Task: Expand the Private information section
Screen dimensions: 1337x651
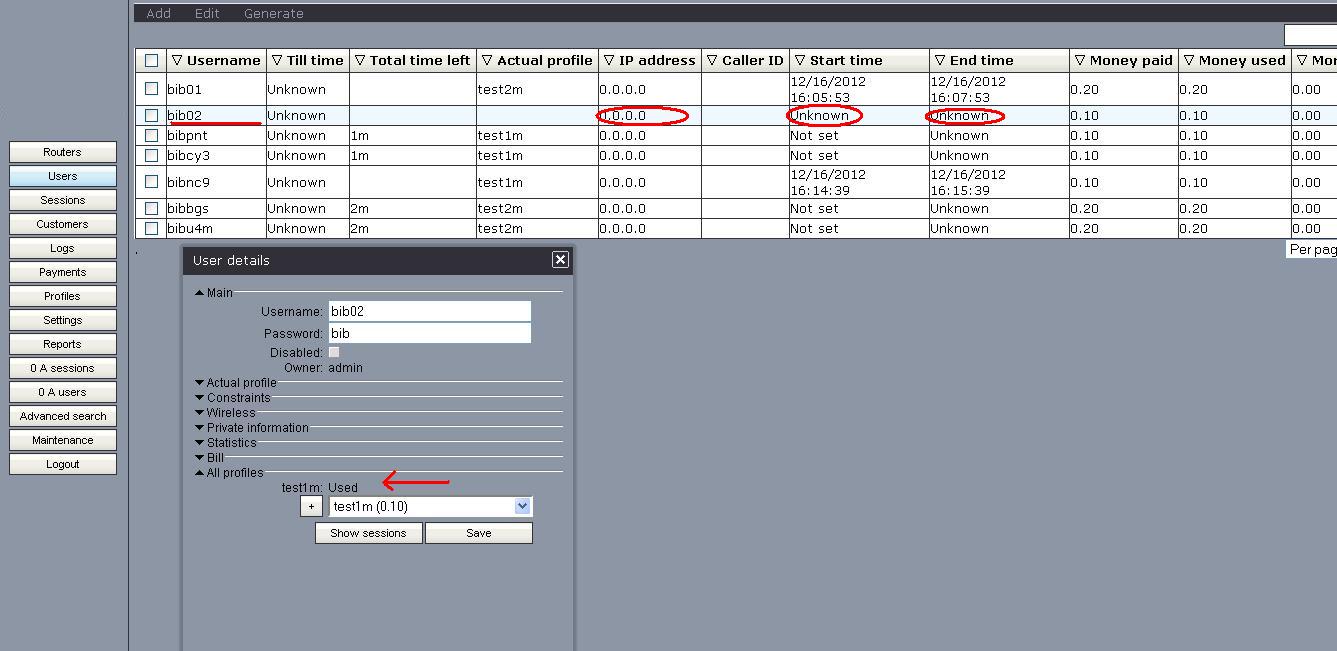Action: 252,427
